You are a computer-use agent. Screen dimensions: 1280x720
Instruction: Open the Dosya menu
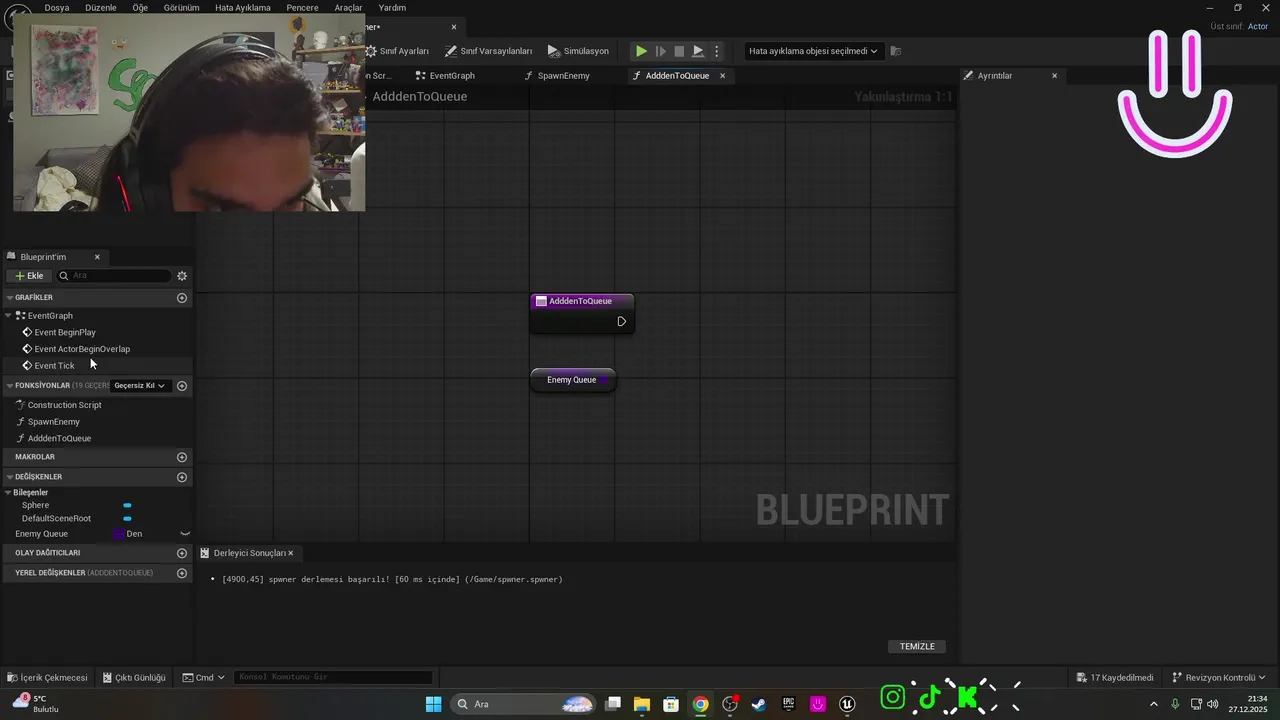[57, 8]
